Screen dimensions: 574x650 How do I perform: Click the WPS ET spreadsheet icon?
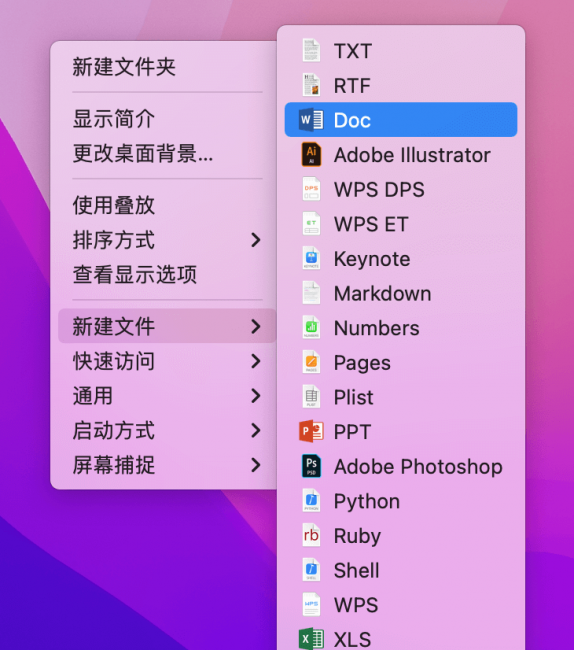pos(311,224)
